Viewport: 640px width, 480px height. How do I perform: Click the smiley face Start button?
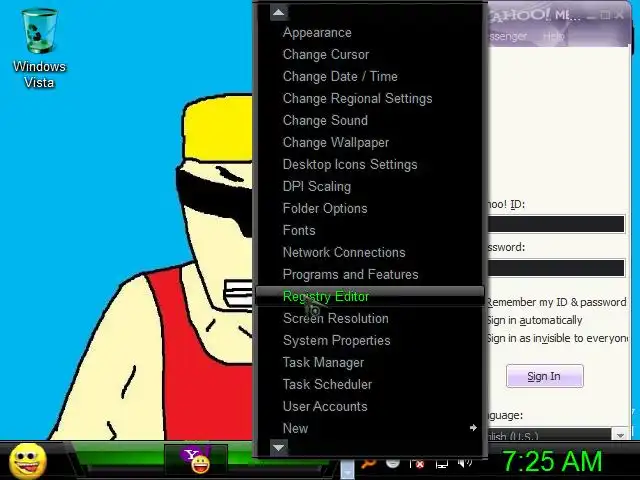point(28,461)
